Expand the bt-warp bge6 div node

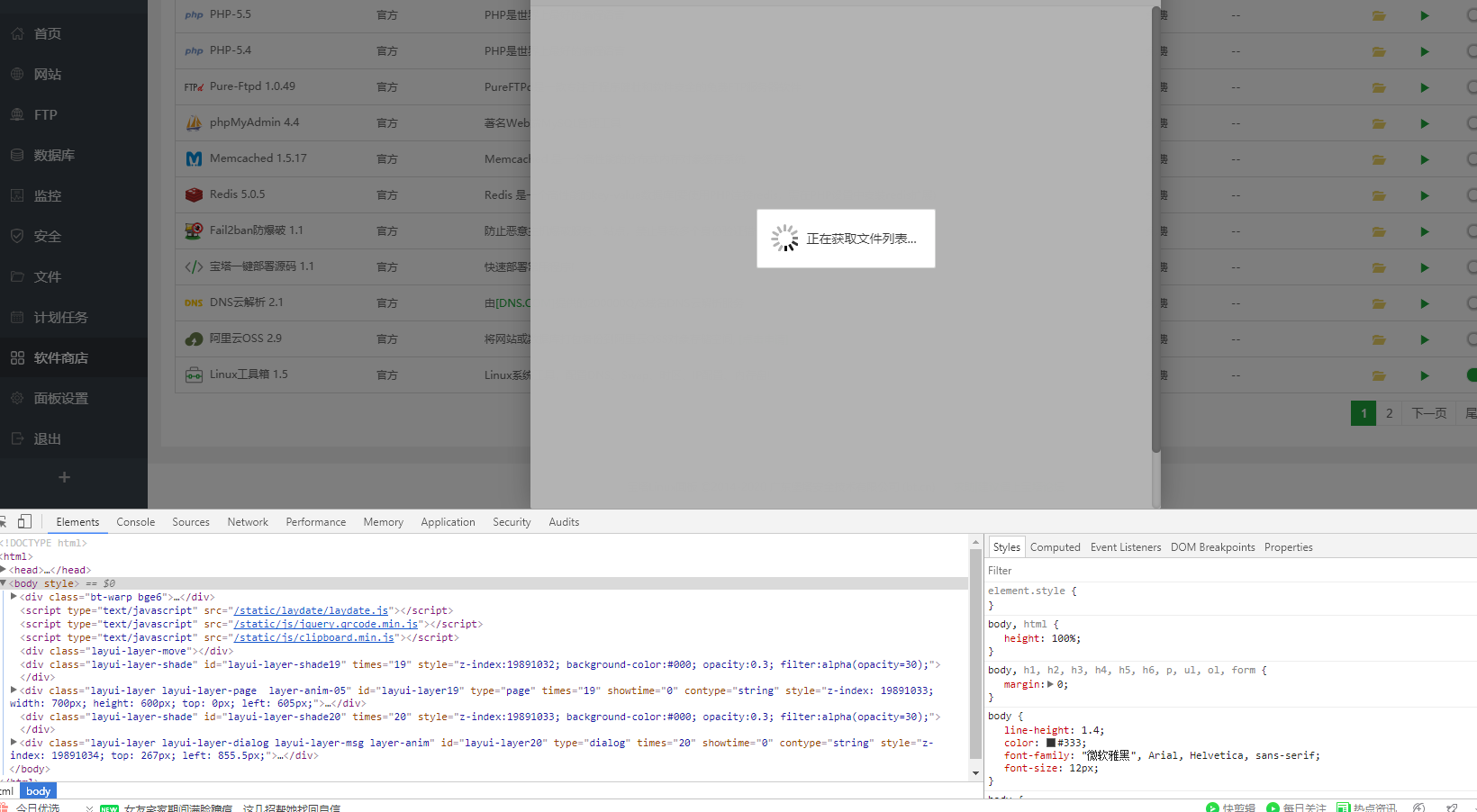click(x=14, y=597)
